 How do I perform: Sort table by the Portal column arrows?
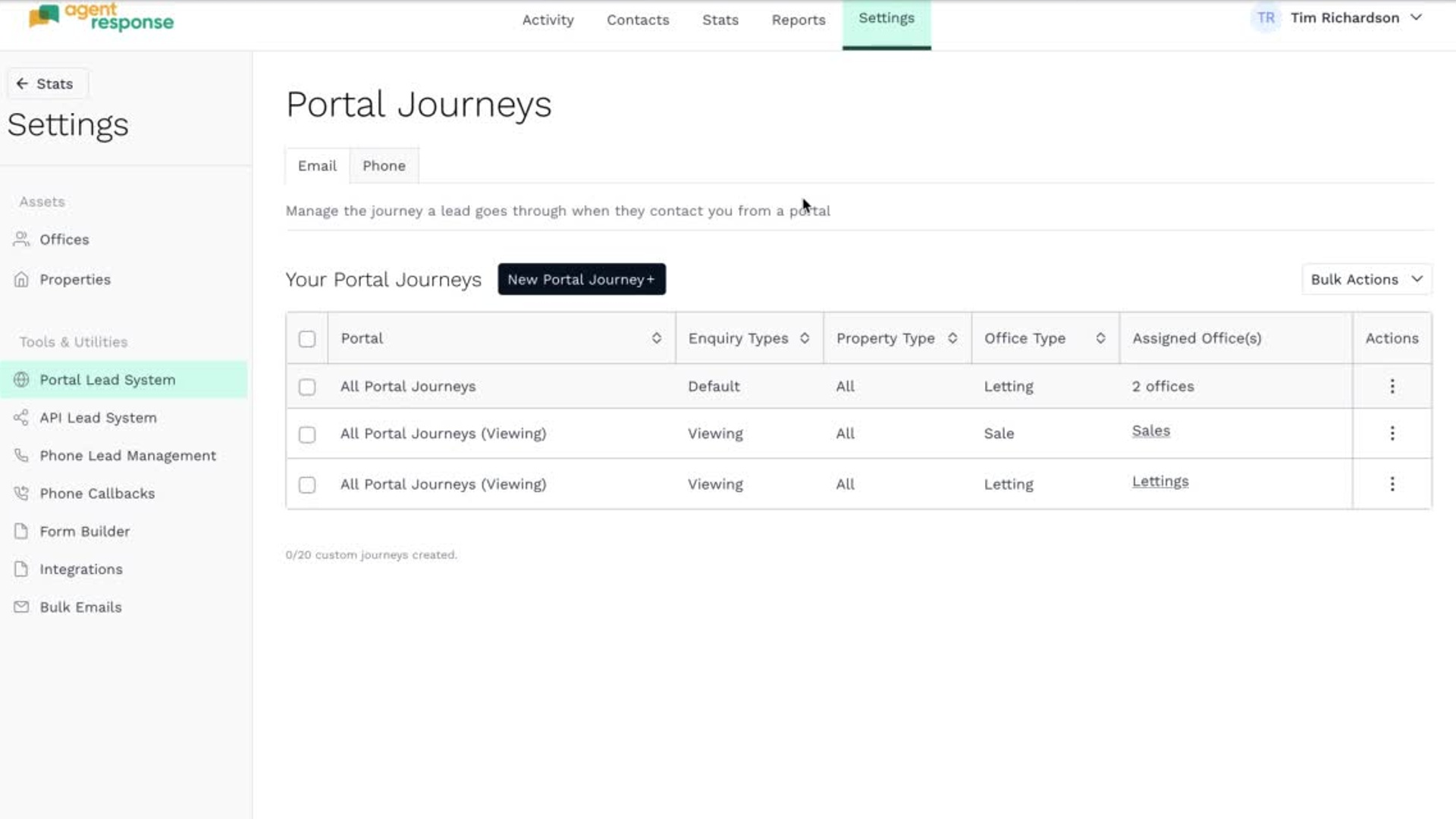click(656, 338)
